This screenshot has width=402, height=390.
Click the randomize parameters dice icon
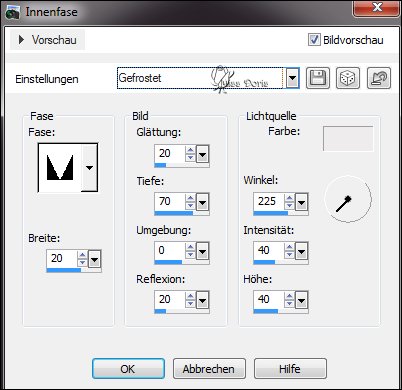[348, 78]
